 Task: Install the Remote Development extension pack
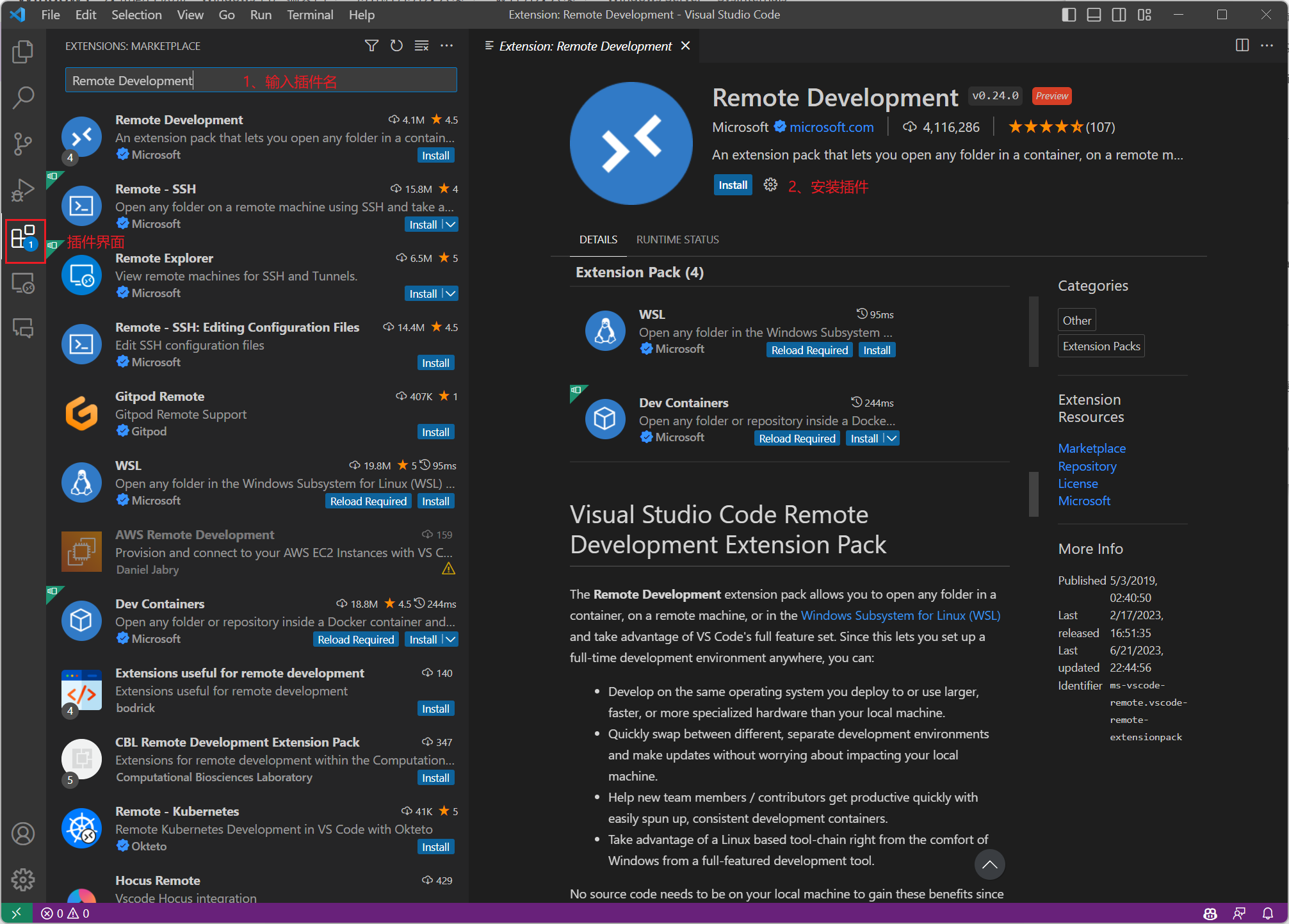coord(733,185)
